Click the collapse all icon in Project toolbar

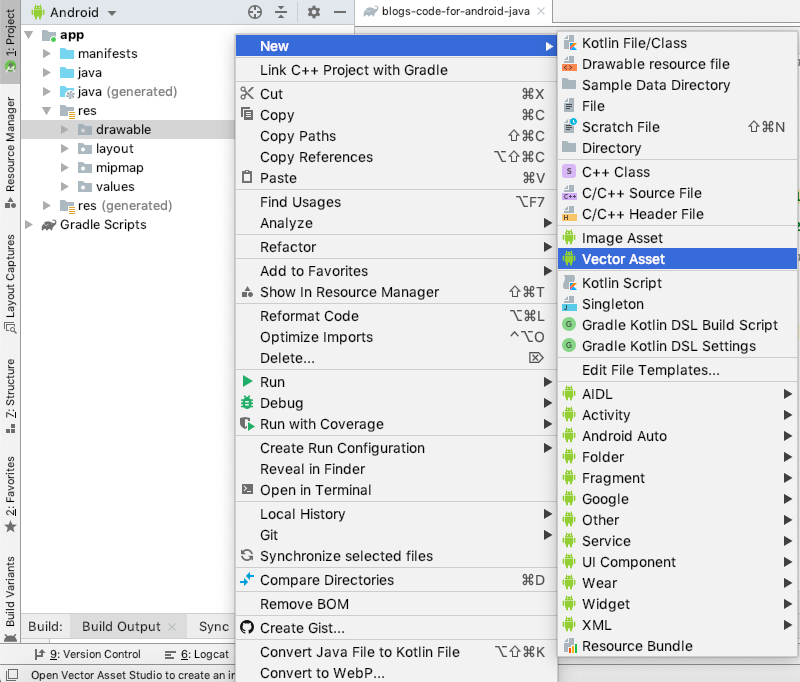281,12
